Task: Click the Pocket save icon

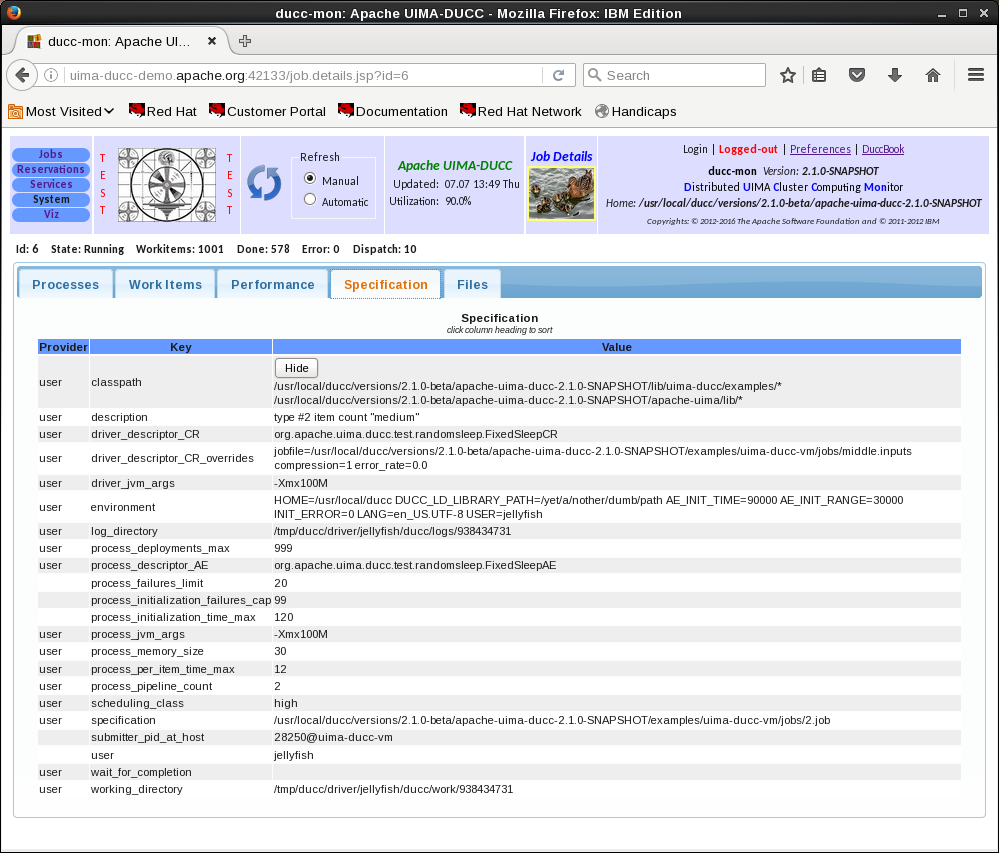Action: click(x=857, y=75)
